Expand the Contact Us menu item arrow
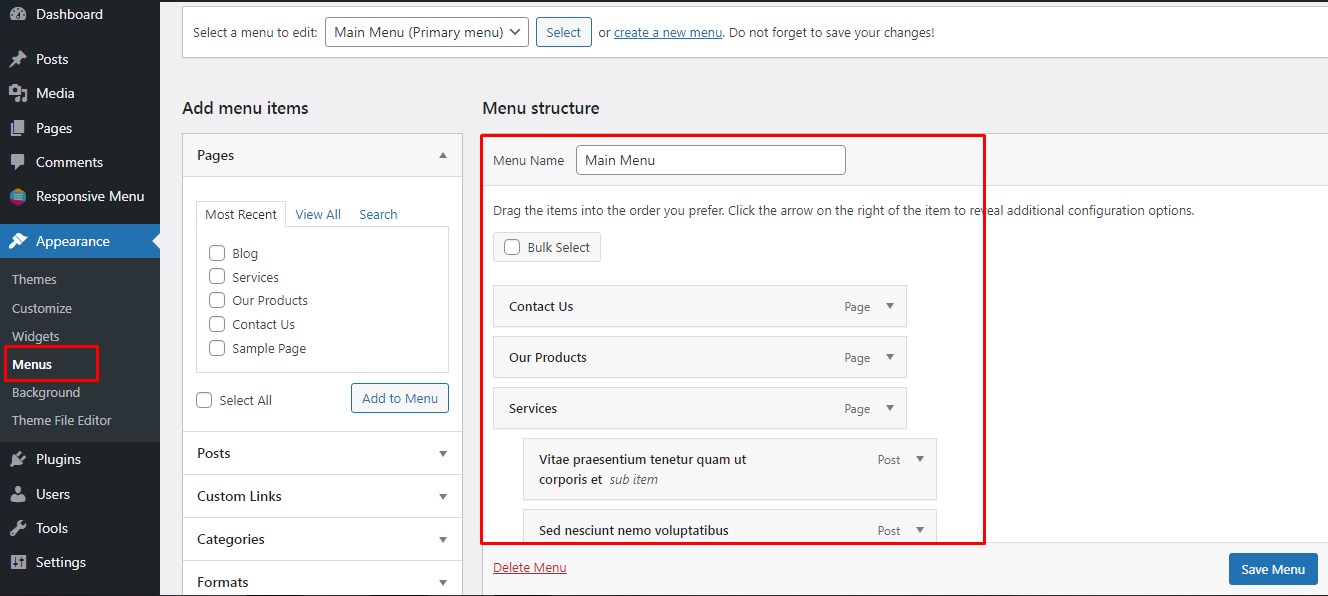The width and height of the screenshot is (1328, 596). coord(890,306)
